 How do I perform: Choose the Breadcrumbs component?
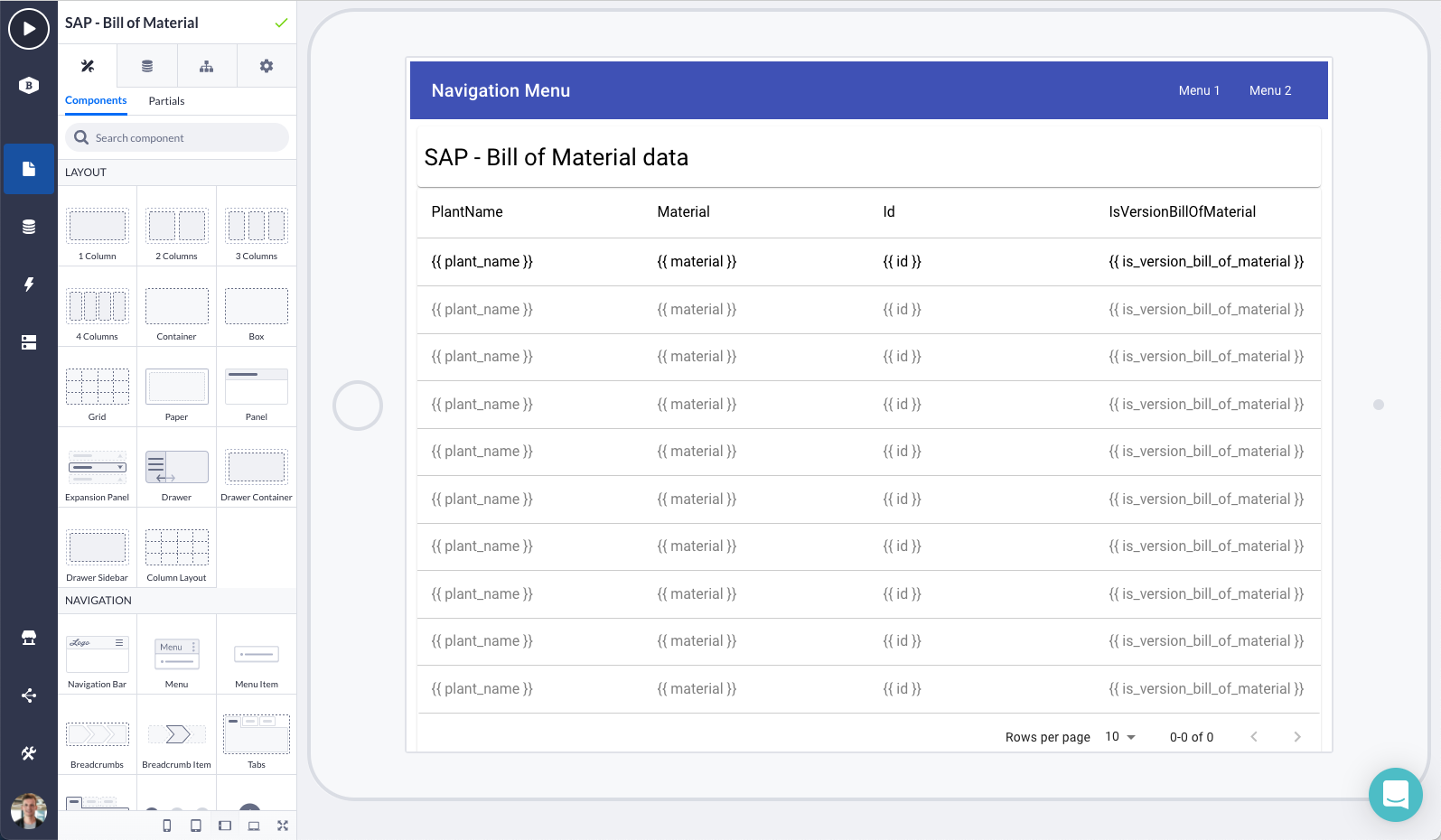click(x=98, y=734)
